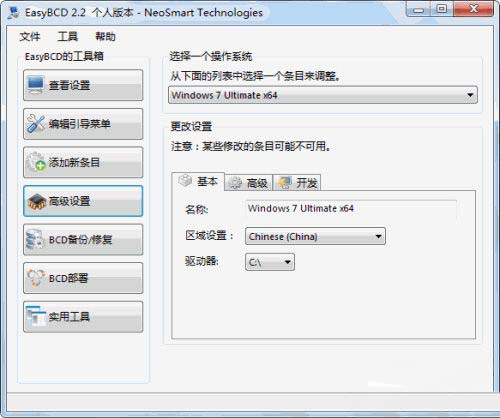Click the windows icon on 实用工具
This screenshot has height=418, width=500.
(x=35, y=316)
